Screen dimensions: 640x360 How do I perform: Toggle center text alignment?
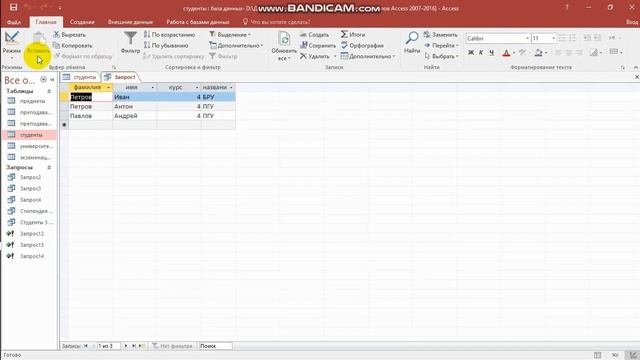tap(569, 52)
